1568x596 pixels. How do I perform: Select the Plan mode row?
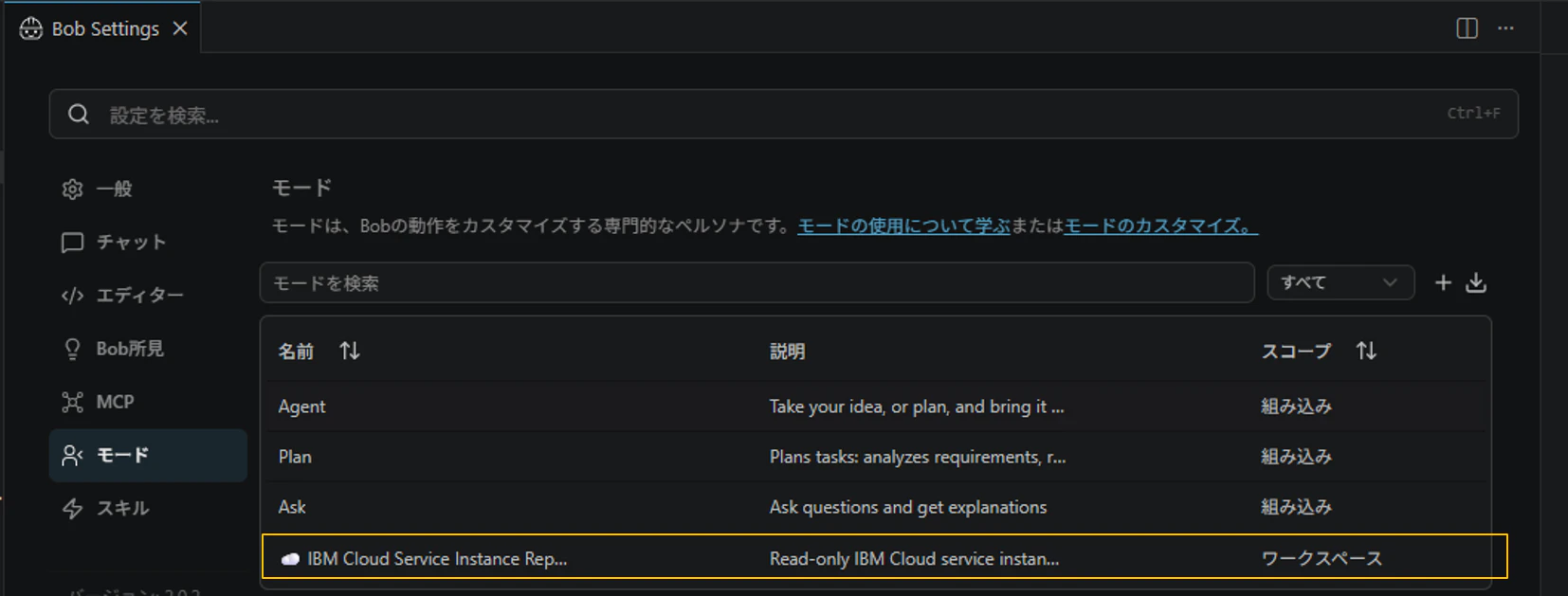coord(875,457)
